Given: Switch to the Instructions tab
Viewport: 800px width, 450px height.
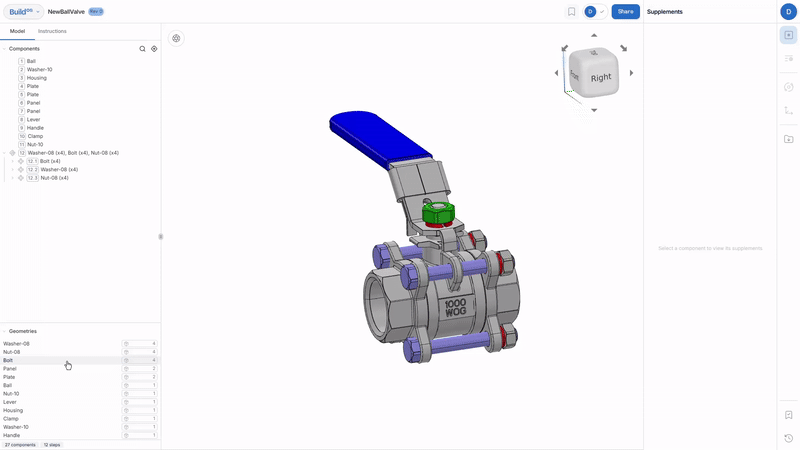Looking at the screenshot, I should pos(52,31).
